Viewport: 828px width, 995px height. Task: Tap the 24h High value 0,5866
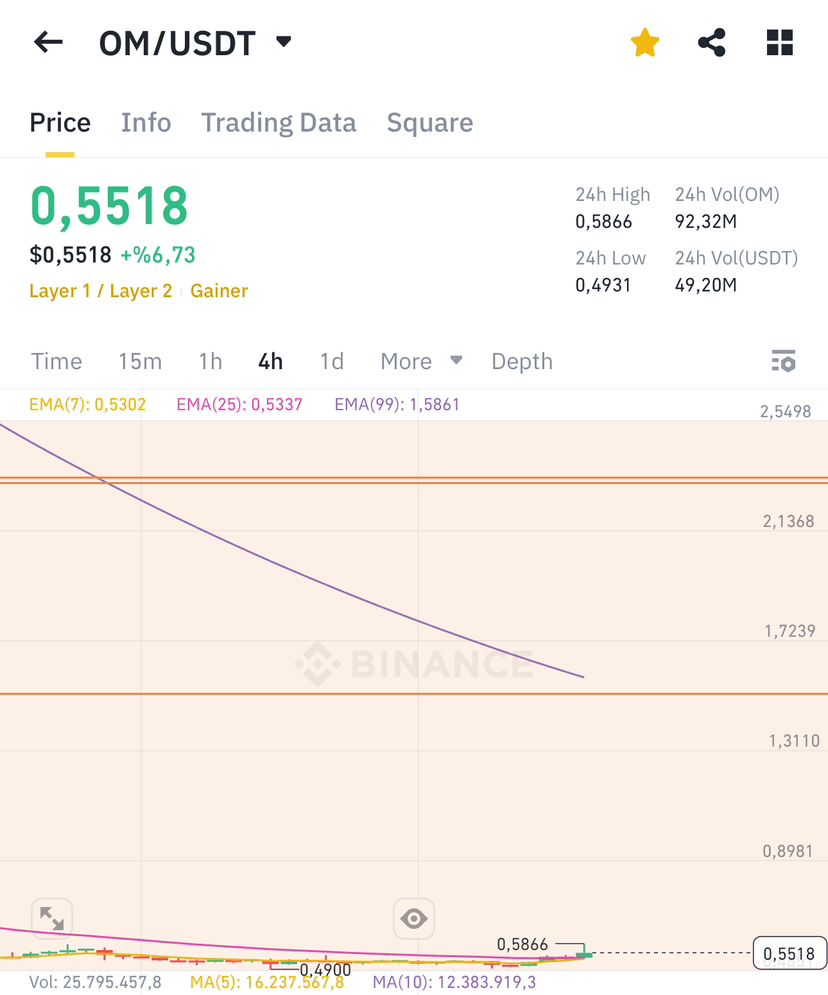pos(603,221)
